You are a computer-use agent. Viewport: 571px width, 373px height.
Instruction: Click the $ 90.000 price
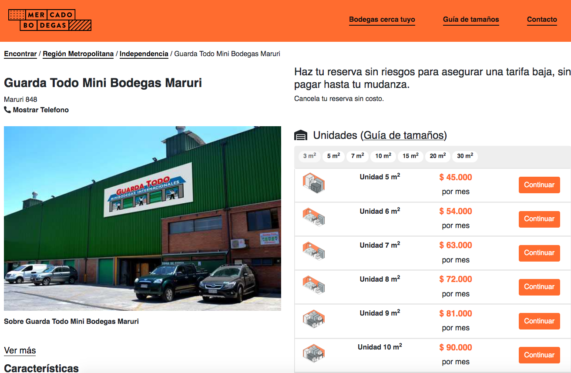click(456, 347)
